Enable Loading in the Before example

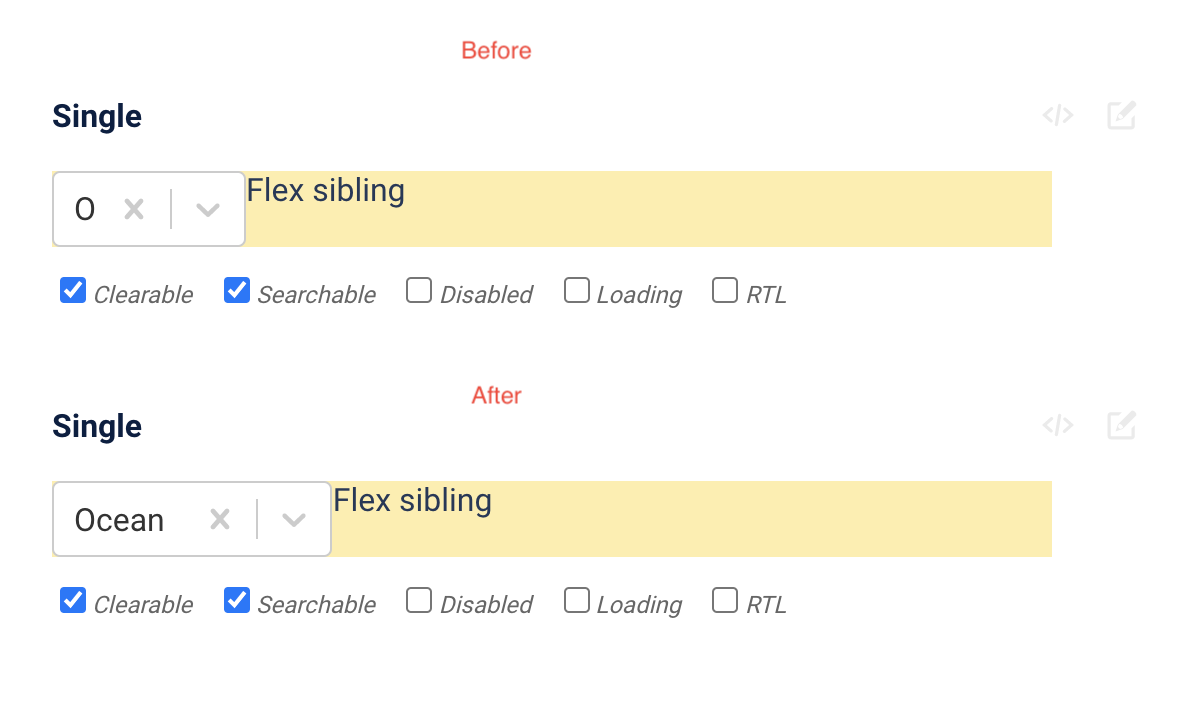[x=577, y=290]
